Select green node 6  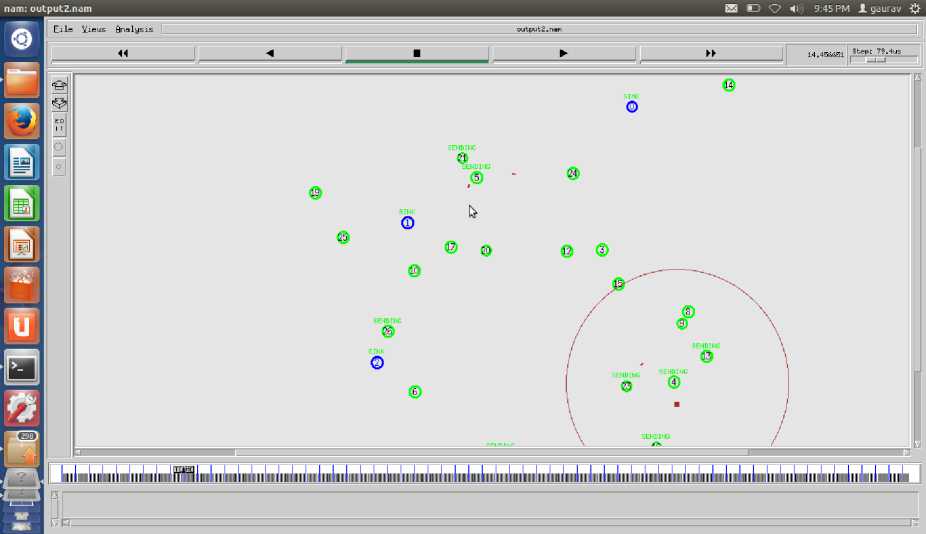coord(415,392)
